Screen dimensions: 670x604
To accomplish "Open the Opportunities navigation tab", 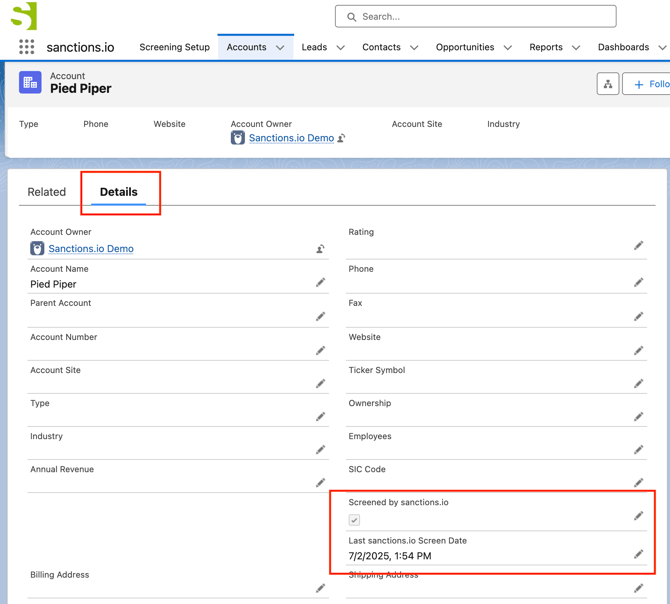I will 465,47.
